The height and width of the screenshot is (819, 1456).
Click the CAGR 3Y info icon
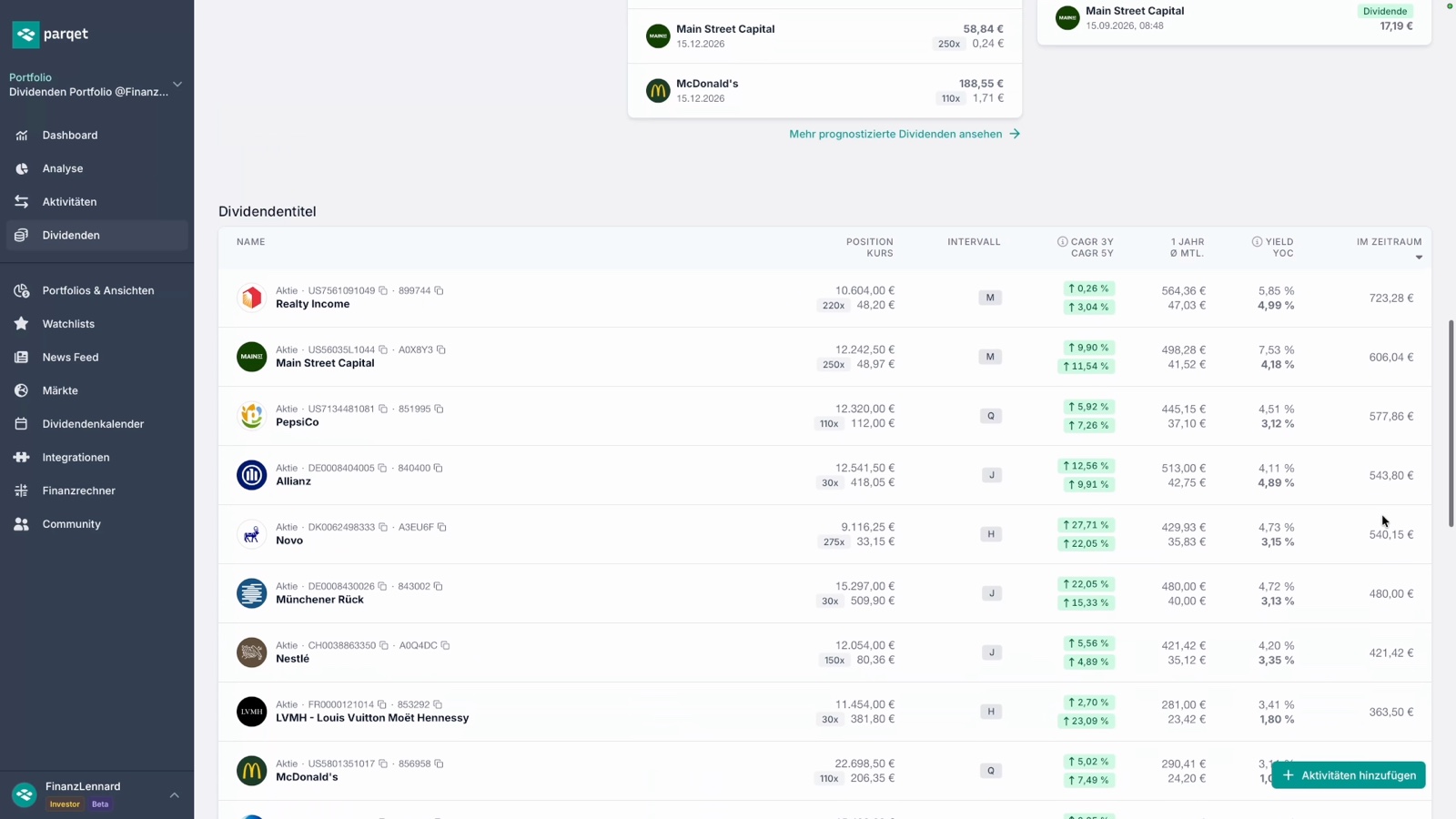(x=1062, y=242)
